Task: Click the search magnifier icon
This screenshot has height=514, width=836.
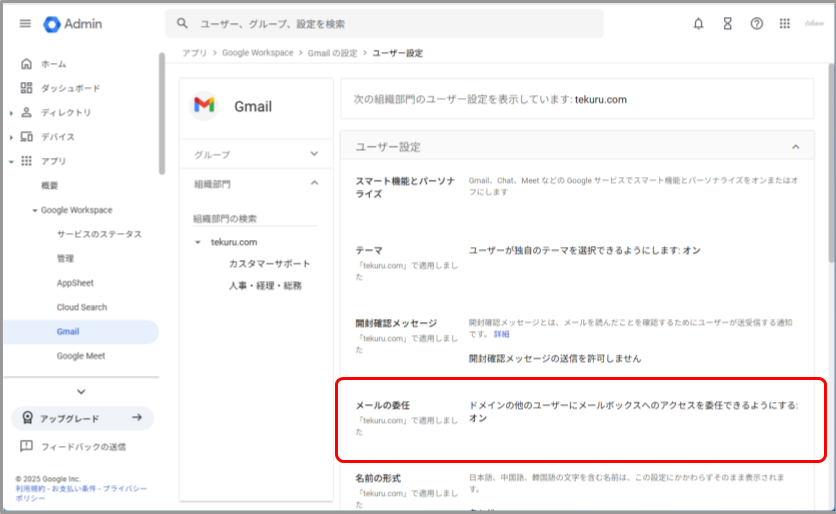Action: click(x=182, y=23)
